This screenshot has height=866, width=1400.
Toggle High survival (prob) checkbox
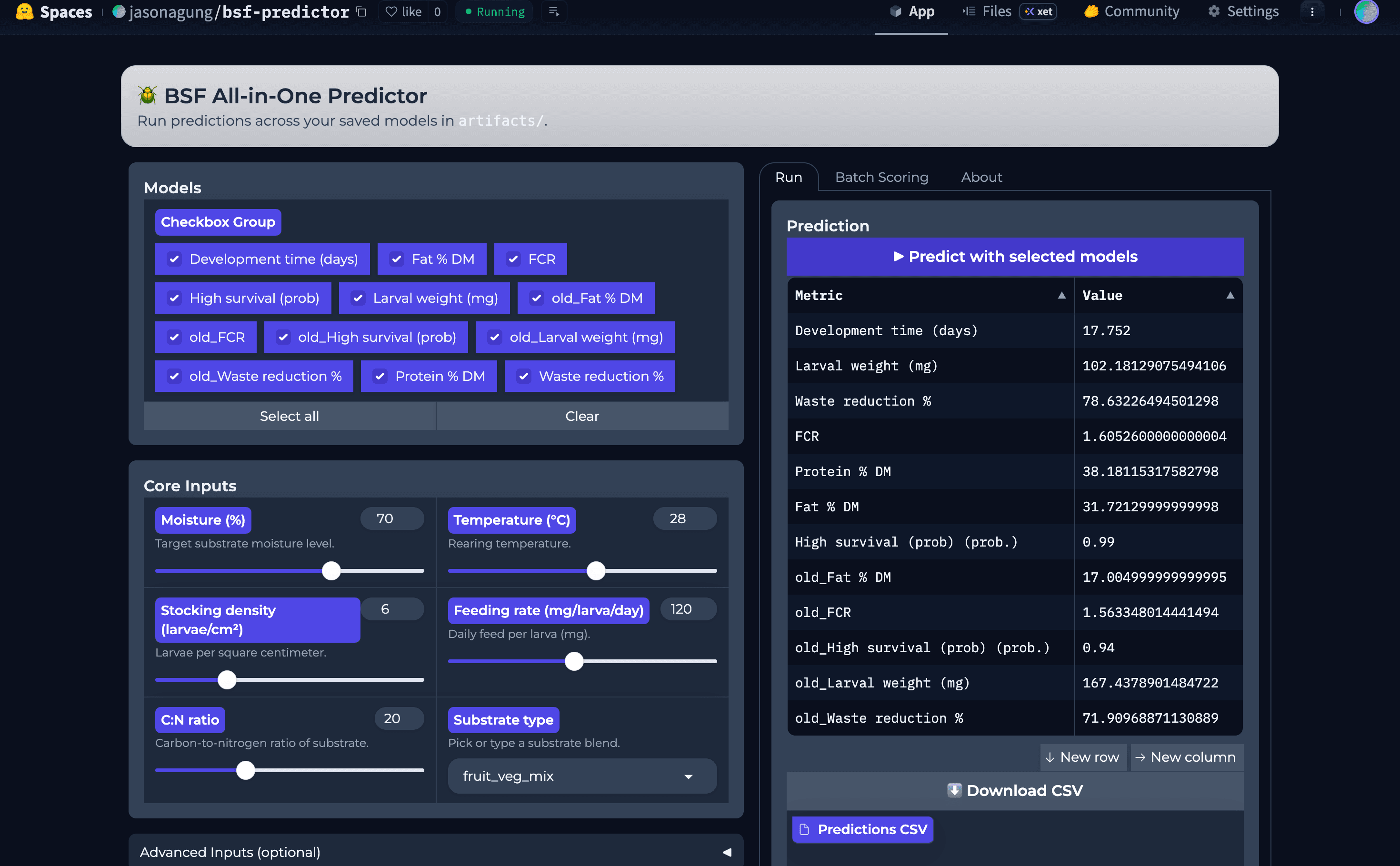[x=174, y=299]
